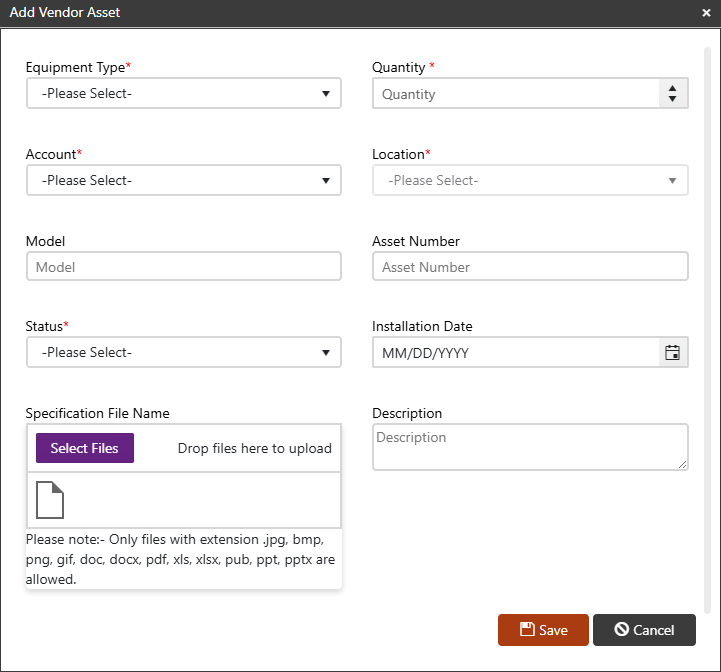Click the 'Please note' allowed extensions text
Screen dimensions: 721x672
tap(180, 559)
